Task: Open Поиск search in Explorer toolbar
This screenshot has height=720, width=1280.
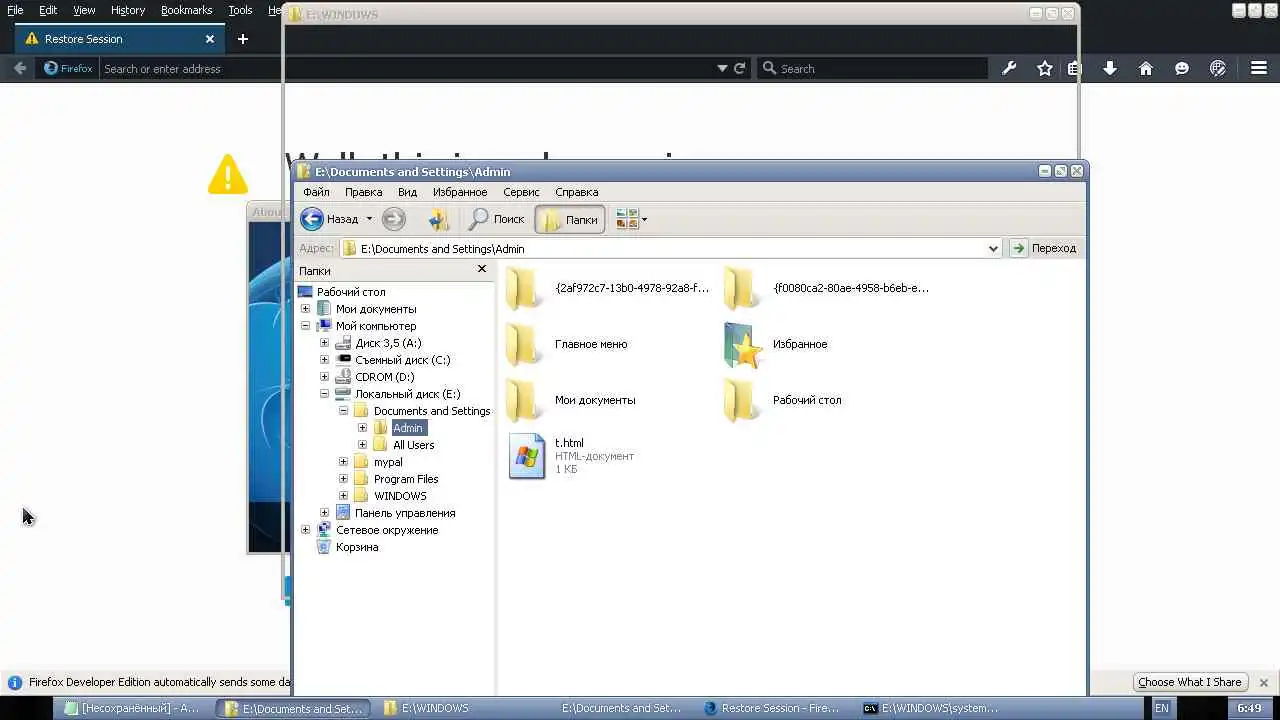Action: tap(497, 219)
